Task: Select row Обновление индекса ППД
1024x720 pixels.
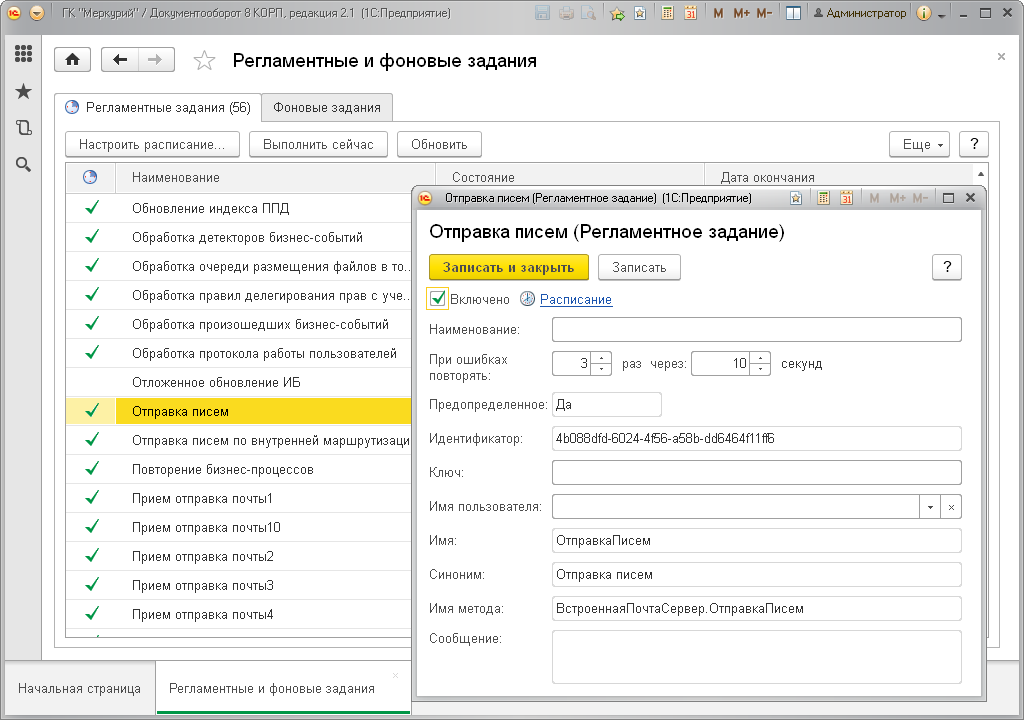Action: 238,208
